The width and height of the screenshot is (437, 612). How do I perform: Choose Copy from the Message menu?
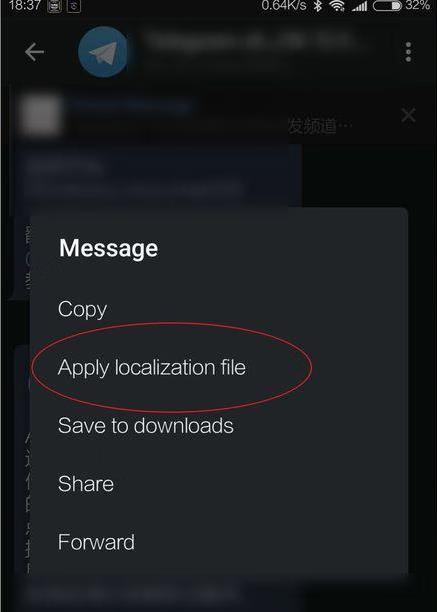(x=82, y=310)
